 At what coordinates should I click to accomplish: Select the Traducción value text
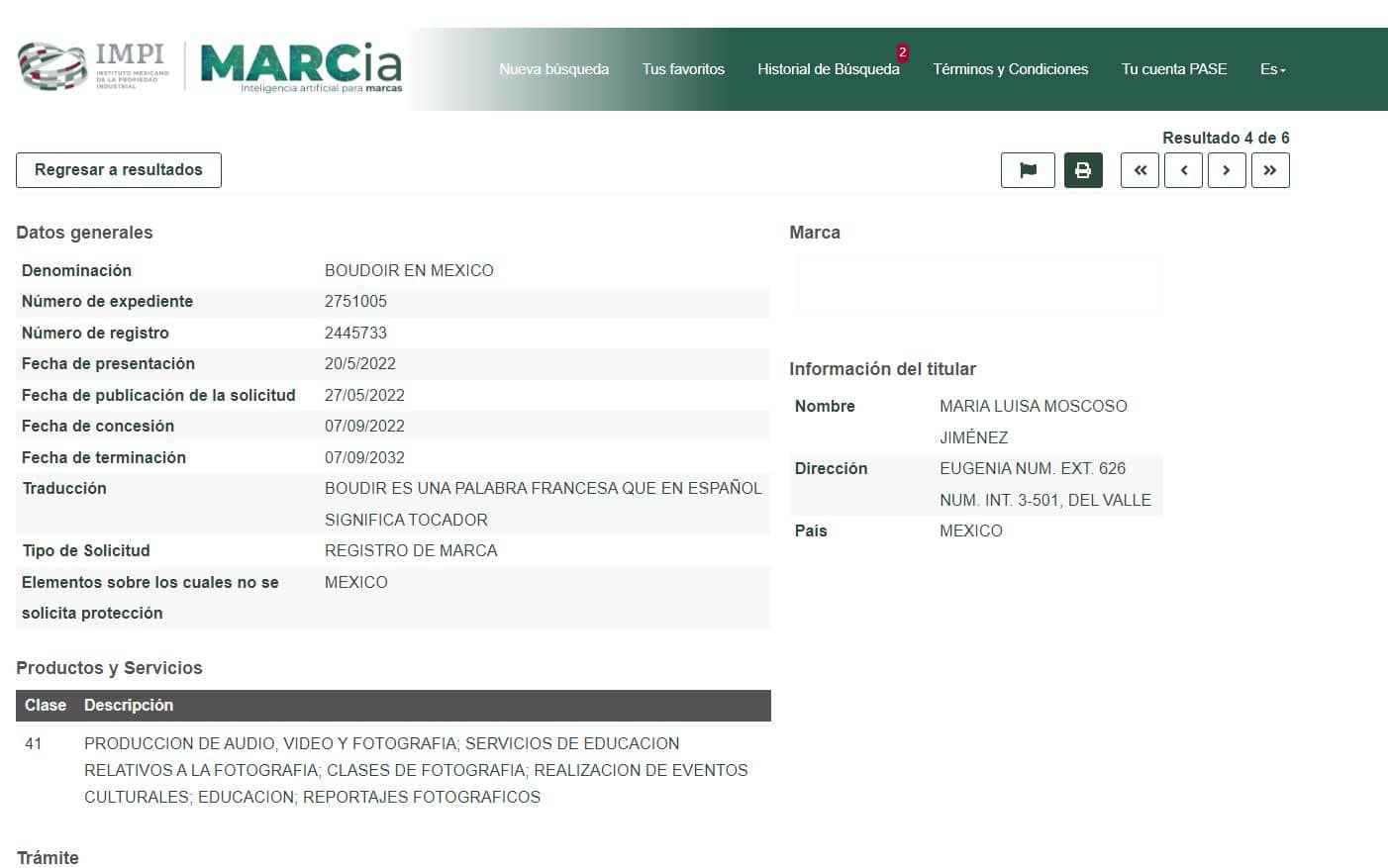click(x=544, y=504)
